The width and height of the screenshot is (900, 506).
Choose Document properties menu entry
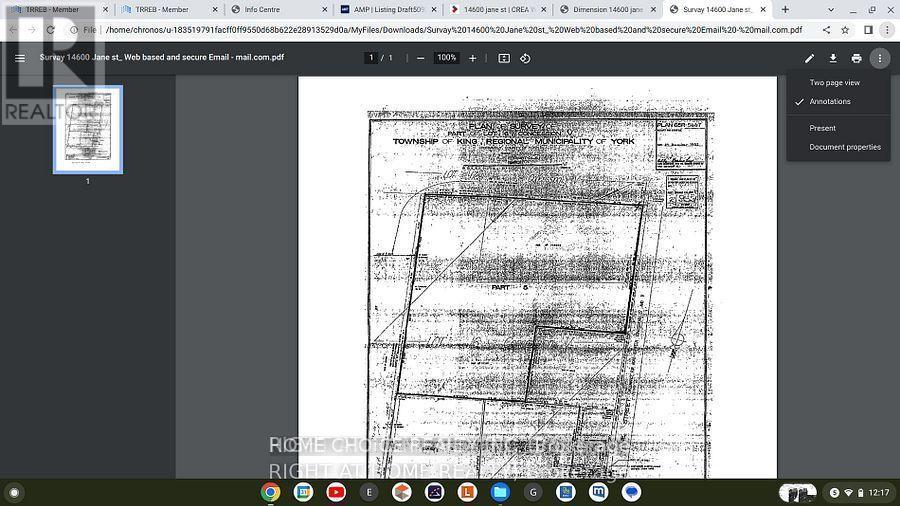click(x=845, y=147)
